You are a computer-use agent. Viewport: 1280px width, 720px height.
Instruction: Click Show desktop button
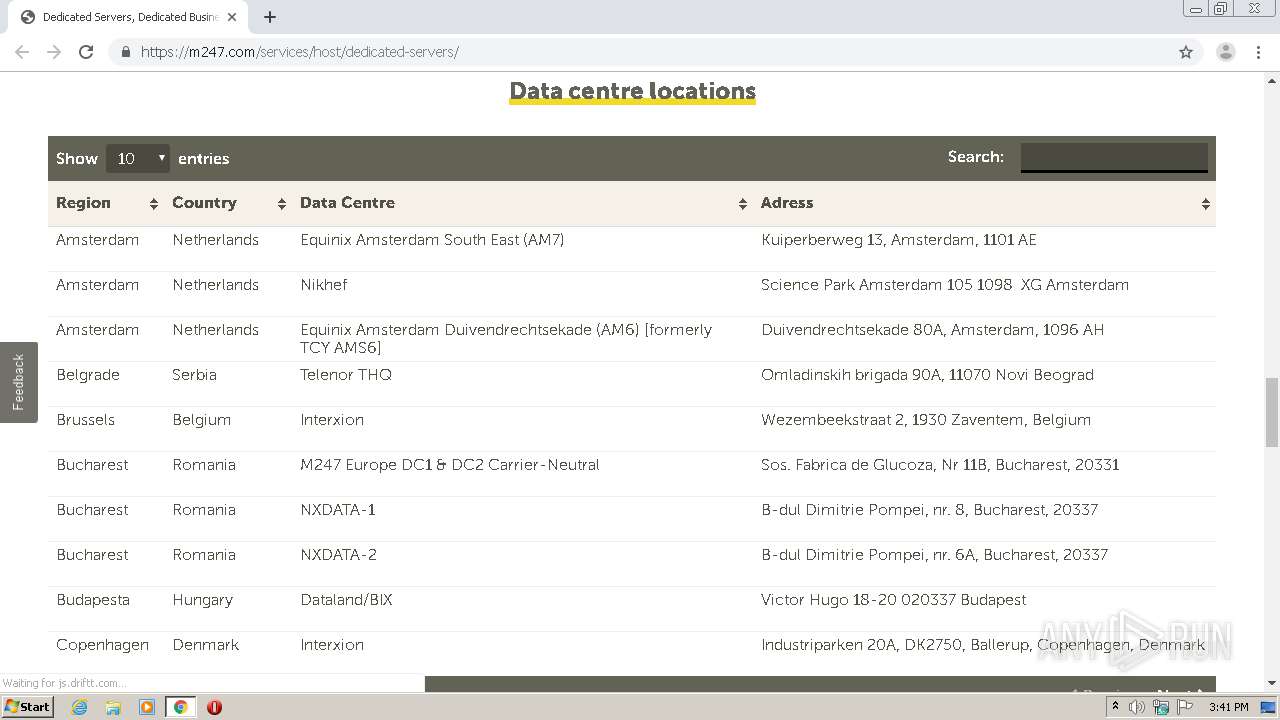[1268, 707]
